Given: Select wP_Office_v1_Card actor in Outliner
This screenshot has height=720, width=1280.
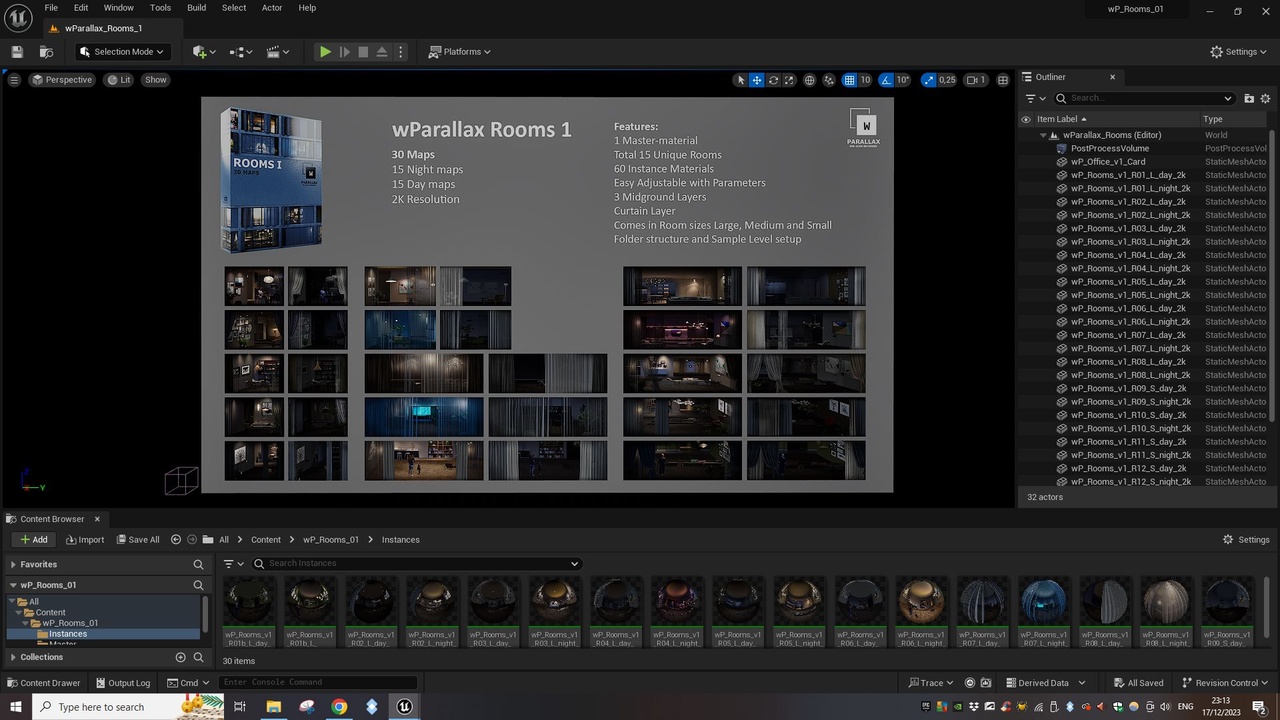Looking at the screenshot, I should pyautogui.click(x=1108, y=162).
